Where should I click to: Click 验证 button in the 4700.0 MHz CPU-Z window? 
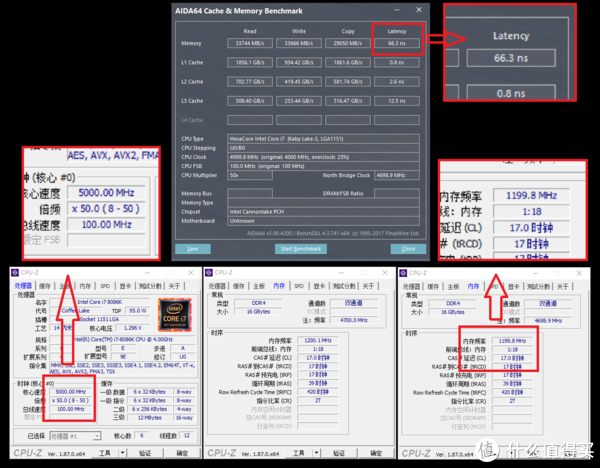(x=339, y=453)
